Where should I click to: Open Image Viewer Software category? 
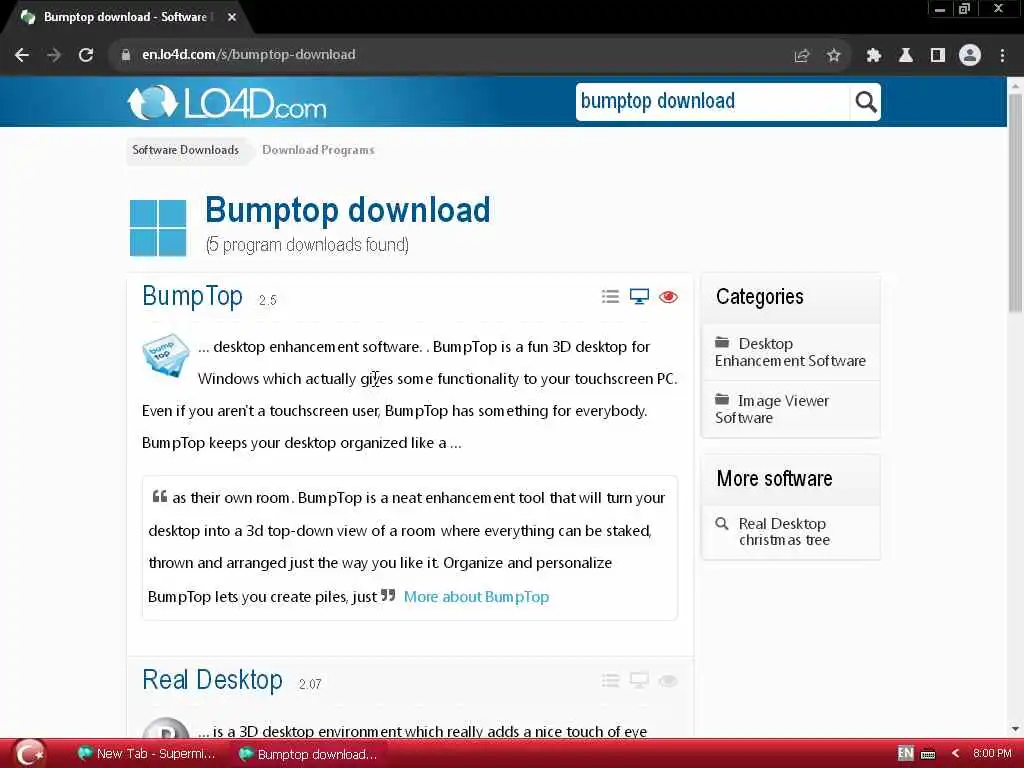(x=772, y=409)
